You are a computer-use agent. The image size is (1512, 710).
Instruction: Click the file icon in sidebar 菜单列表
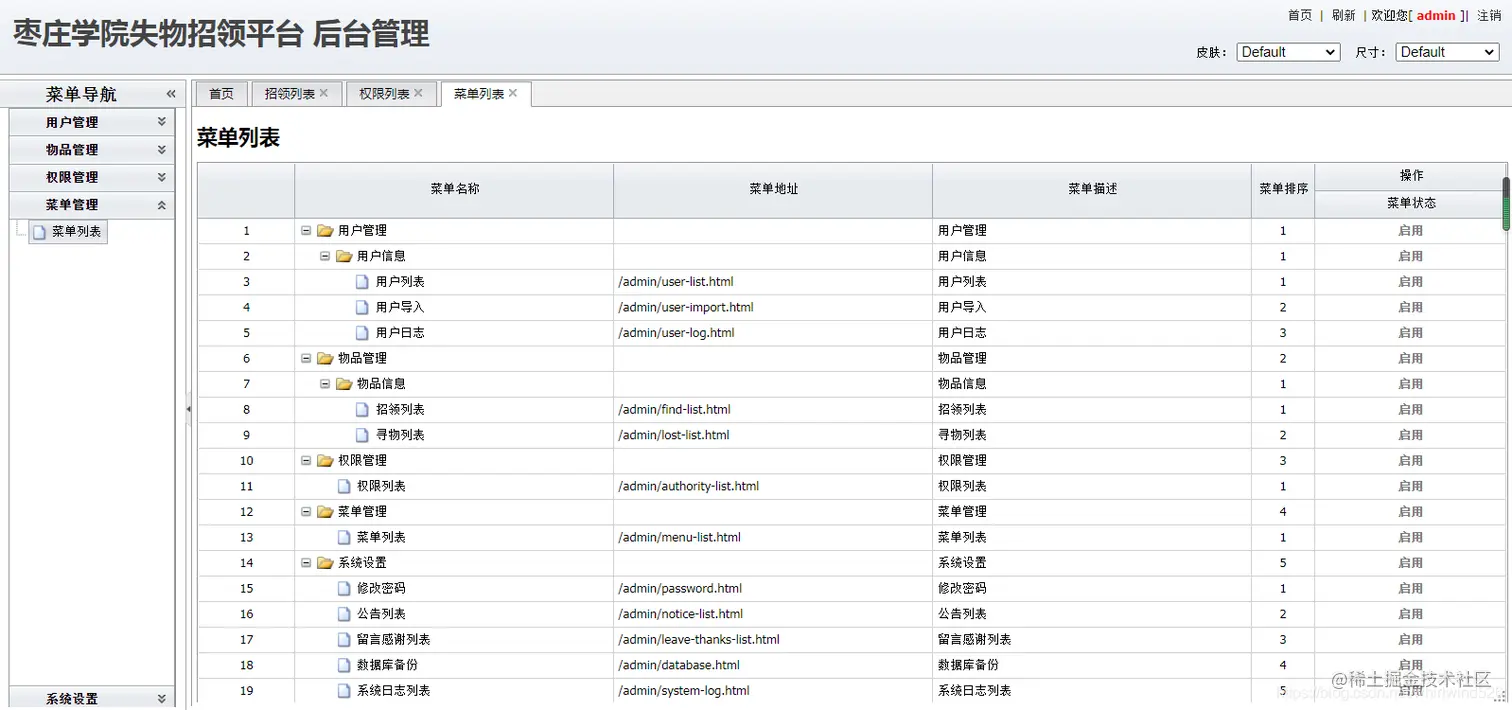click(x=39, y=232)
